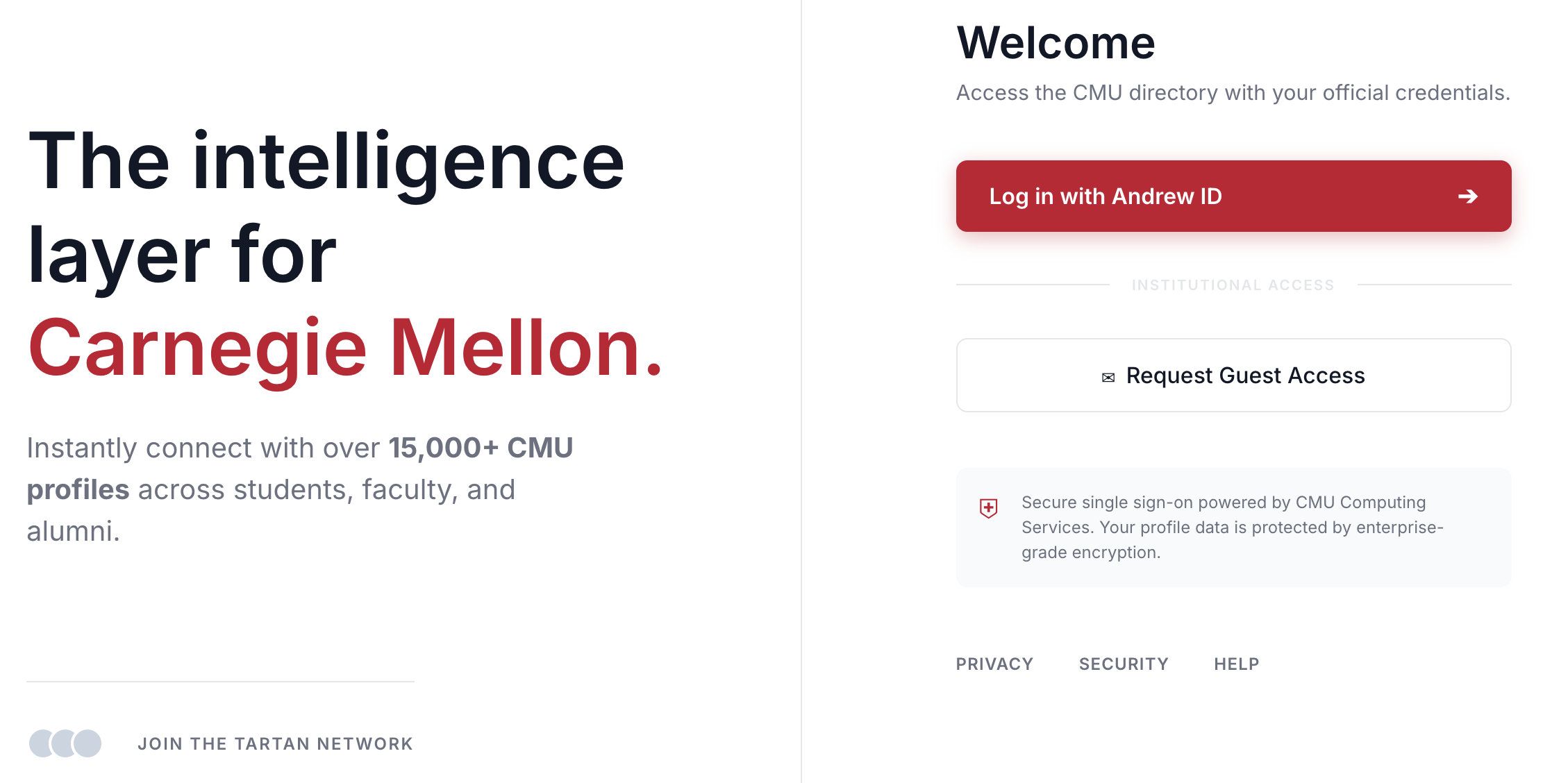
Task: Click the intelligence layer headline
Action: [x=325, y=203]
